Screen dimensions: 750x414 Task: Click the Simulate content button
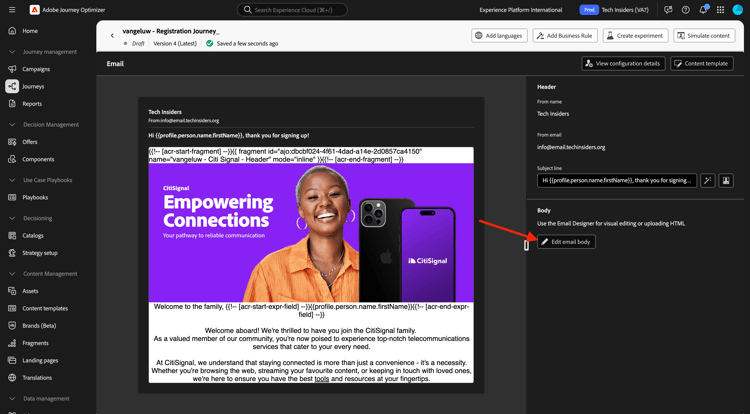click(704, 35)
